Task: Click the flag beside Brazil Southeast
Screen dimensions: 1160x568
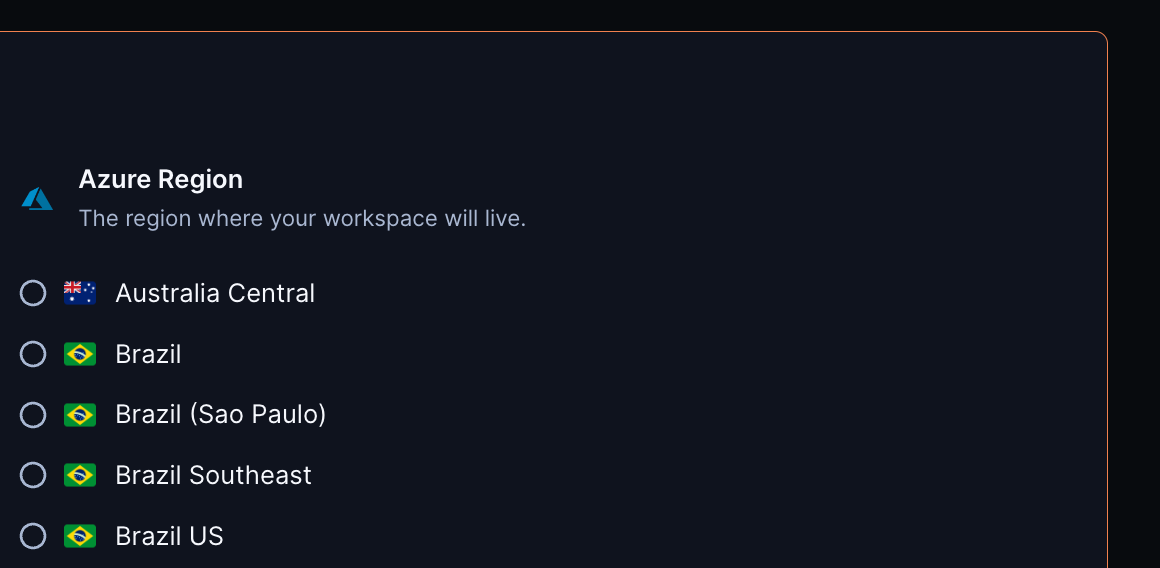Action: click(80, 475)
